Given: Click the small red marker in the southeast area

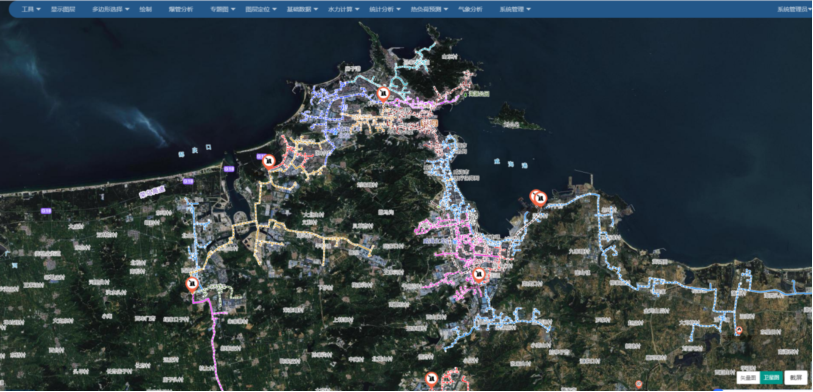Looking at the screenshot, I should [739, 330].
